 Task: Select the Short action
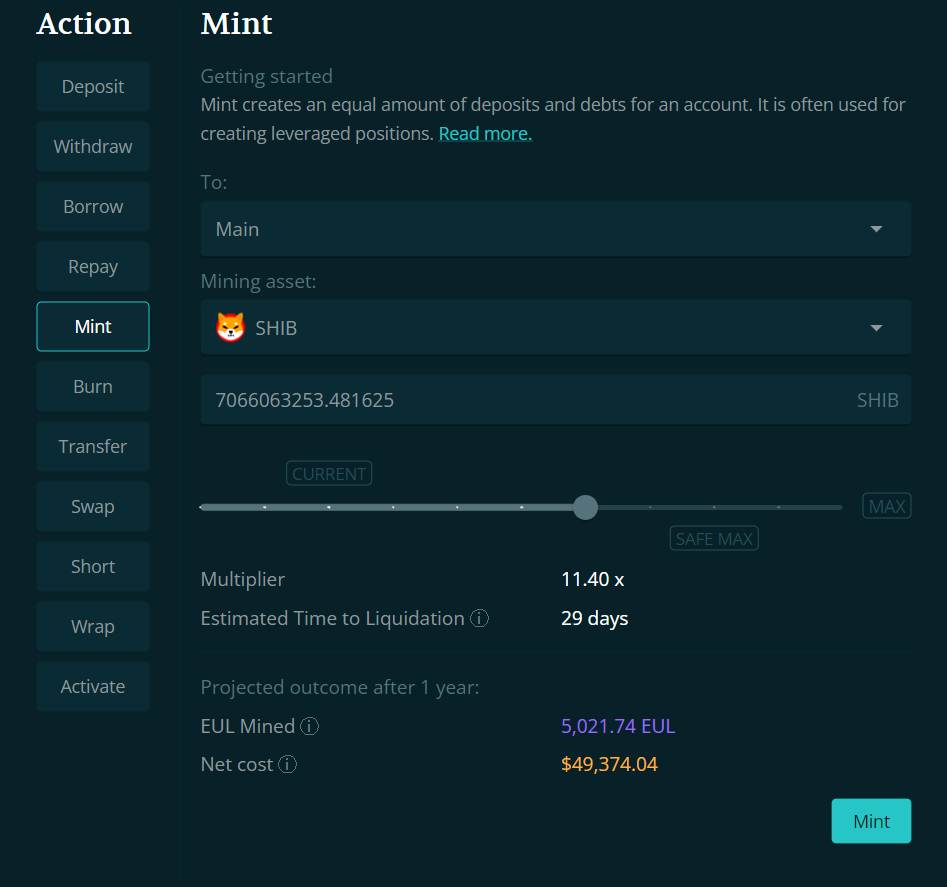point(93,567)
